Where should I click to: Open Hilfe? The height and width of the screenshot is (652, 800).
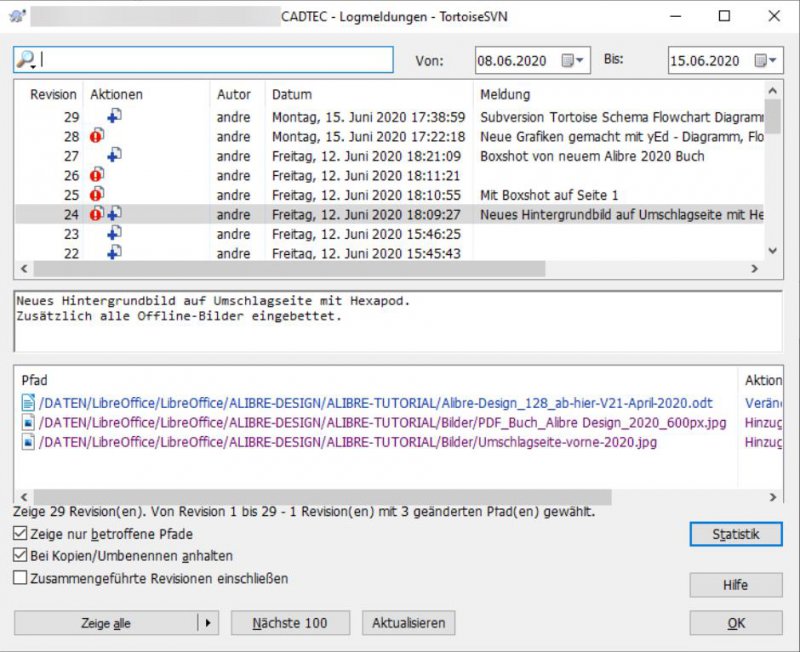coord(736,585)
